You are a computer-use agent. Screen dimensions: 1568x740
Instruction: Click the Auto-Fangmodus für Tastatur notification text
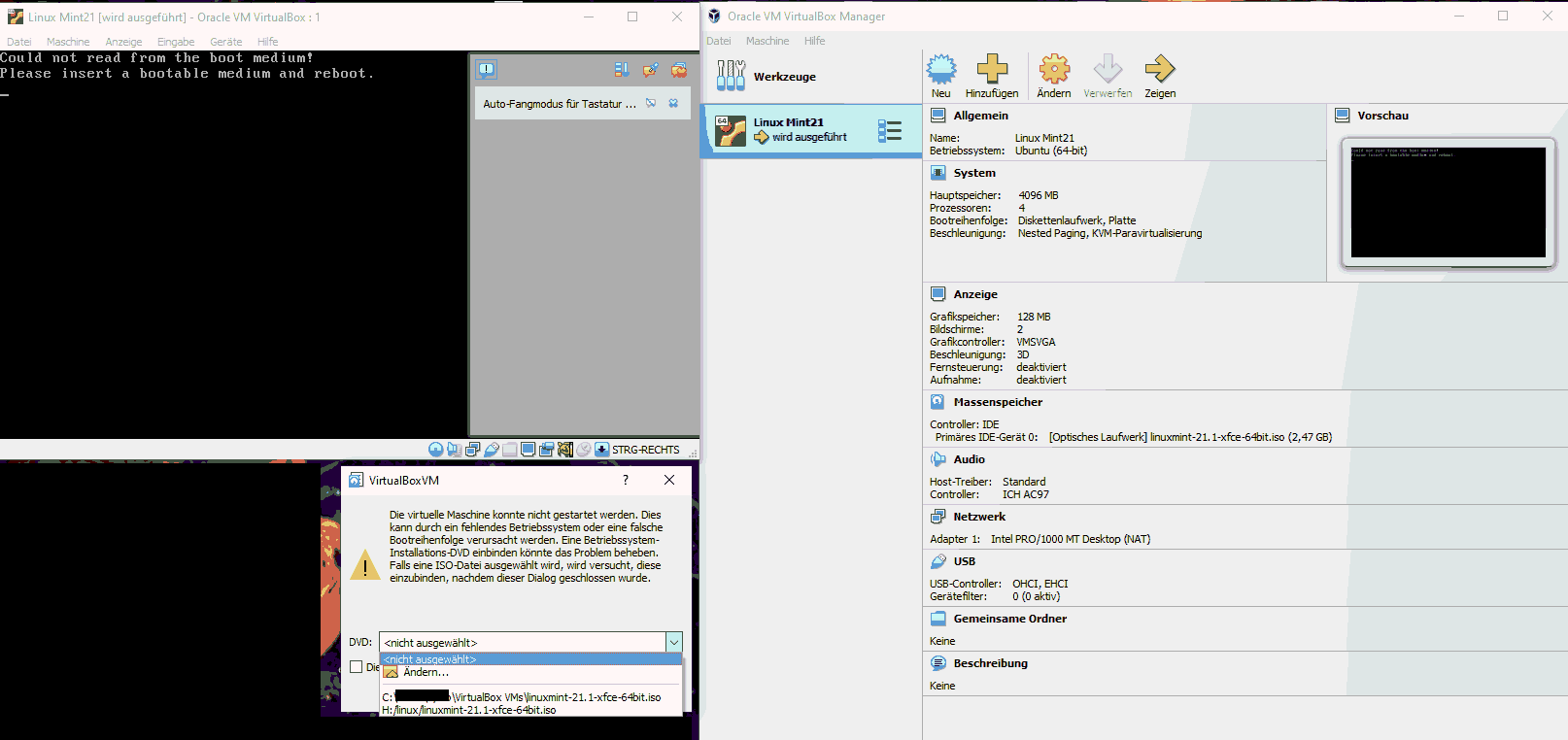coord(560,104)
